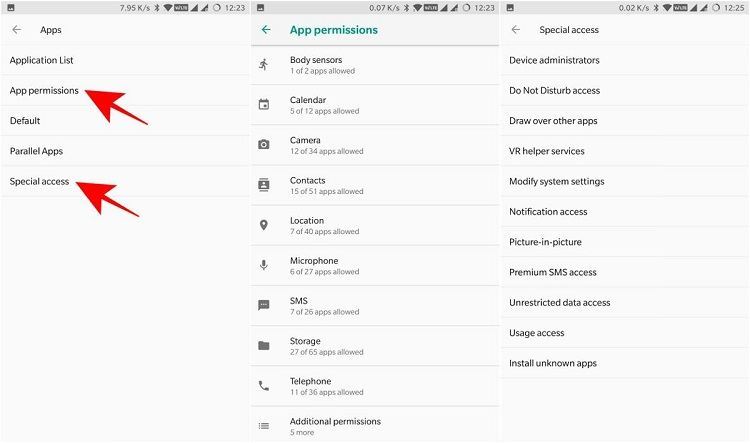Tap the Calendar permission icon

(264, 105)
